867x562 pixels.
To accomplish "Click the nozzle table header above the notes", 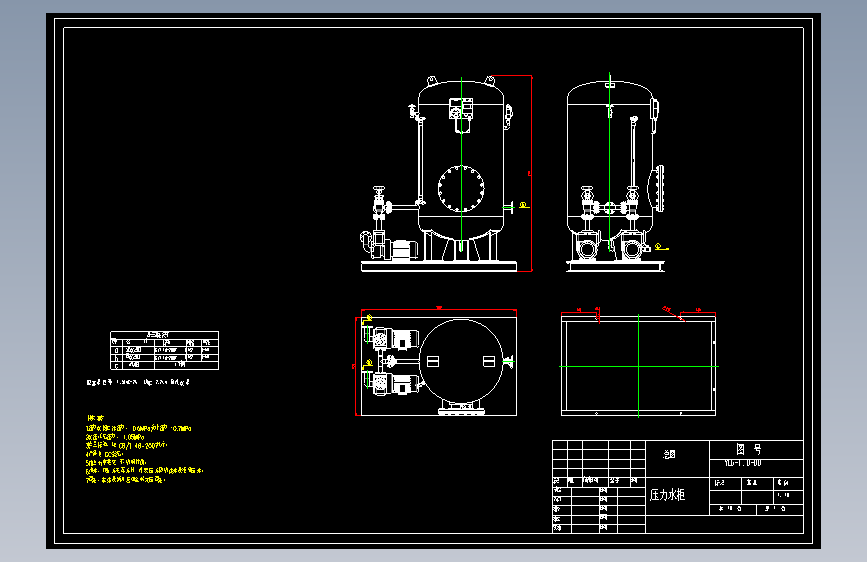I will (x=157, y=335).
